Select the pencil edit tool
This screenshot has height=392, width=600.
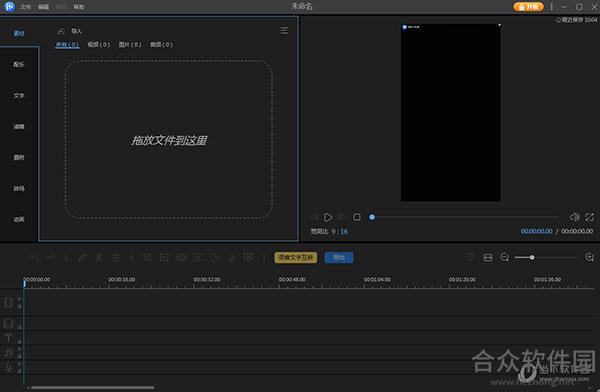tap(83, 258)
